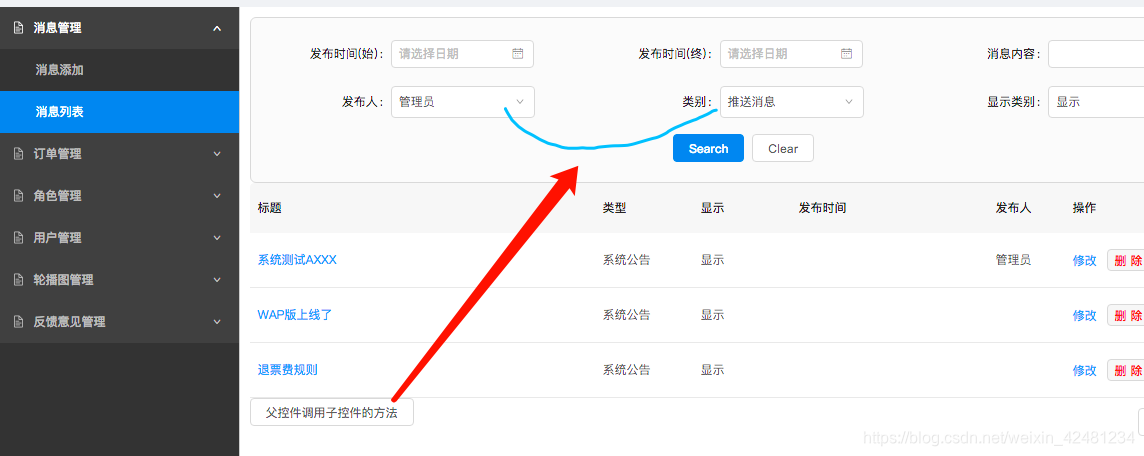Click the 用户管理 document icon

(x=19, y=238)
